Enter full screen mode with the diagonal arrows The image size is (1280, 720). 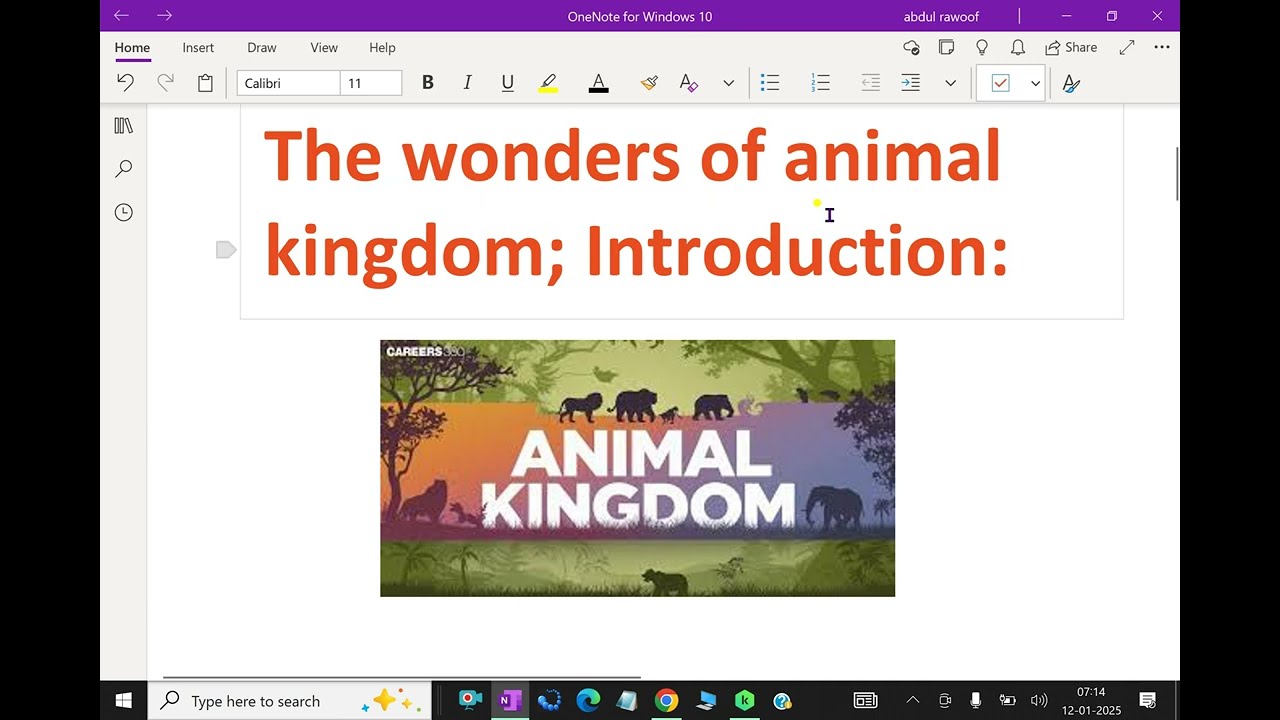[1127, 47]
